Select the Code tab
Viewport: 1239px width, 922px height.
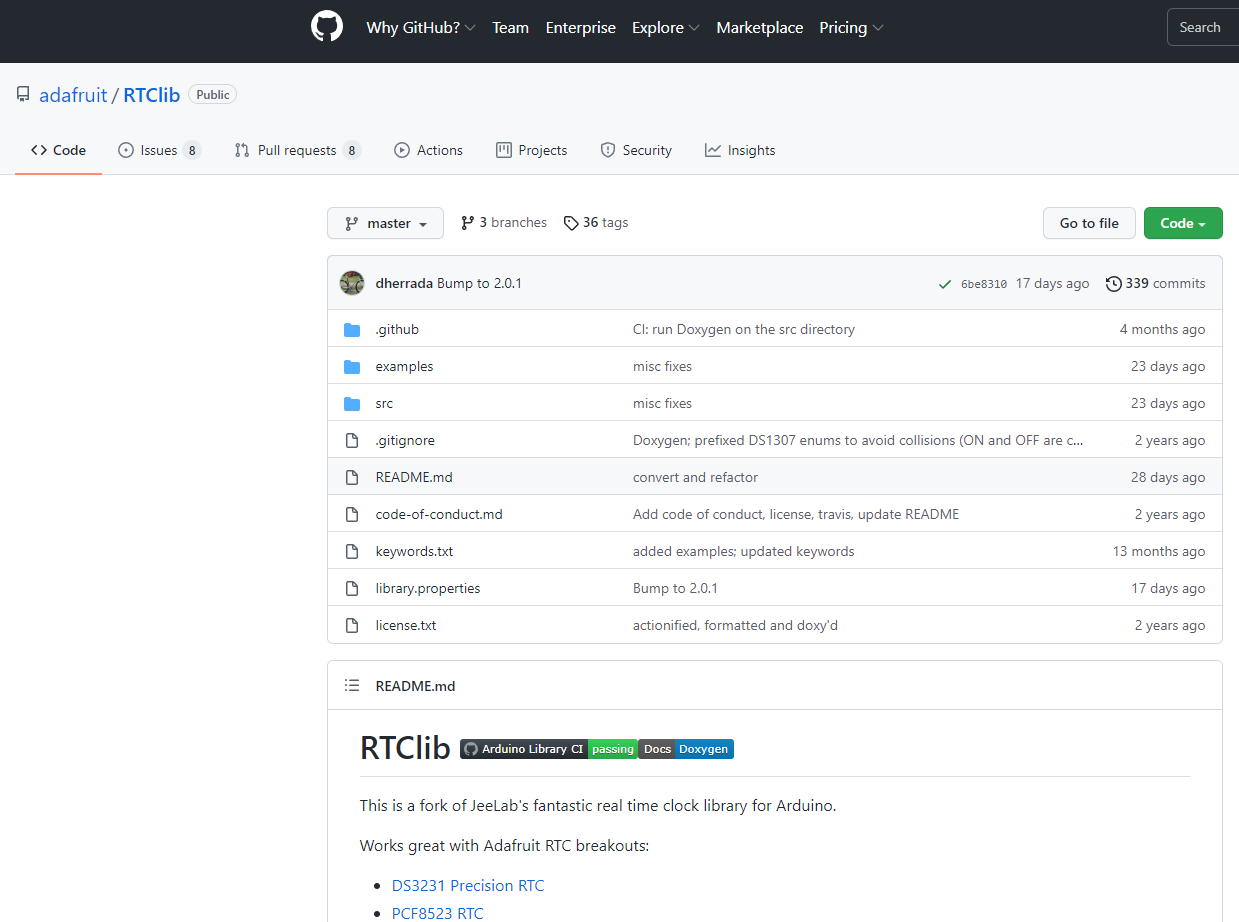click(x=58, y=151)
